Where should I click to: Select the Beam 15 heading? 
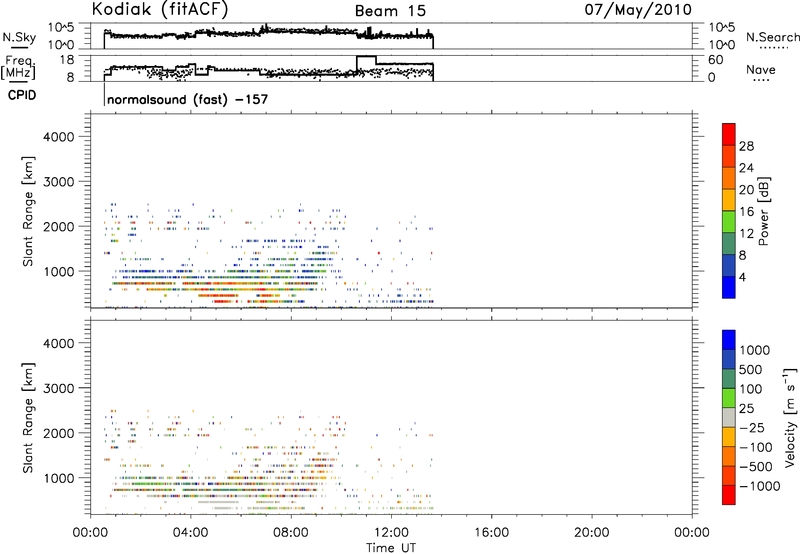click(x=390, y=11)
